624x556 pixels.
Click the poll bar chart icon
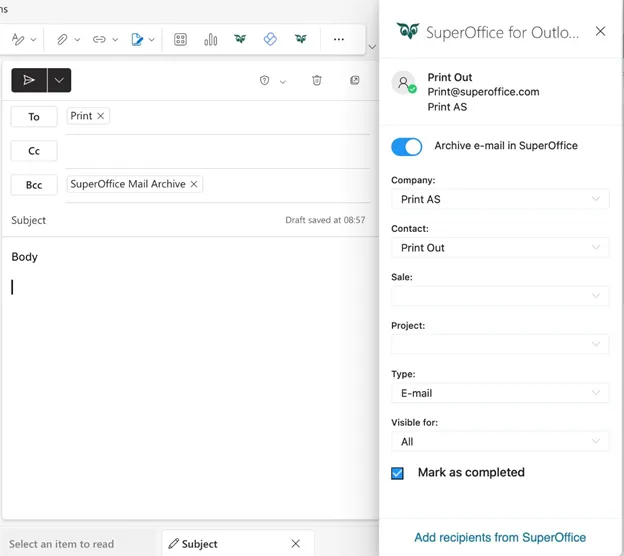(211, 40)
